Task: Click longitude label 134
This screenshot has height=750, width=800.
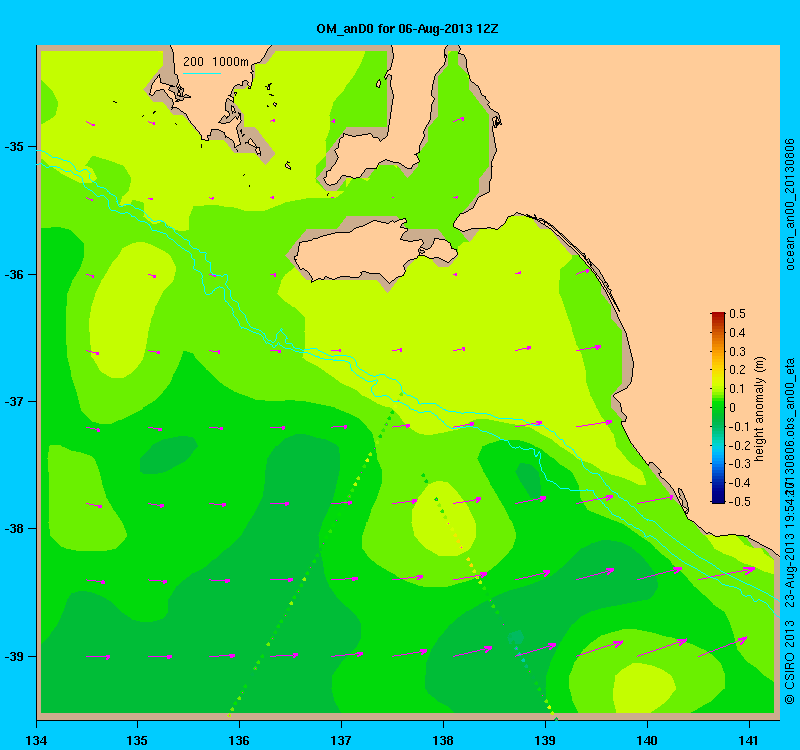Action: pos(36,740)
